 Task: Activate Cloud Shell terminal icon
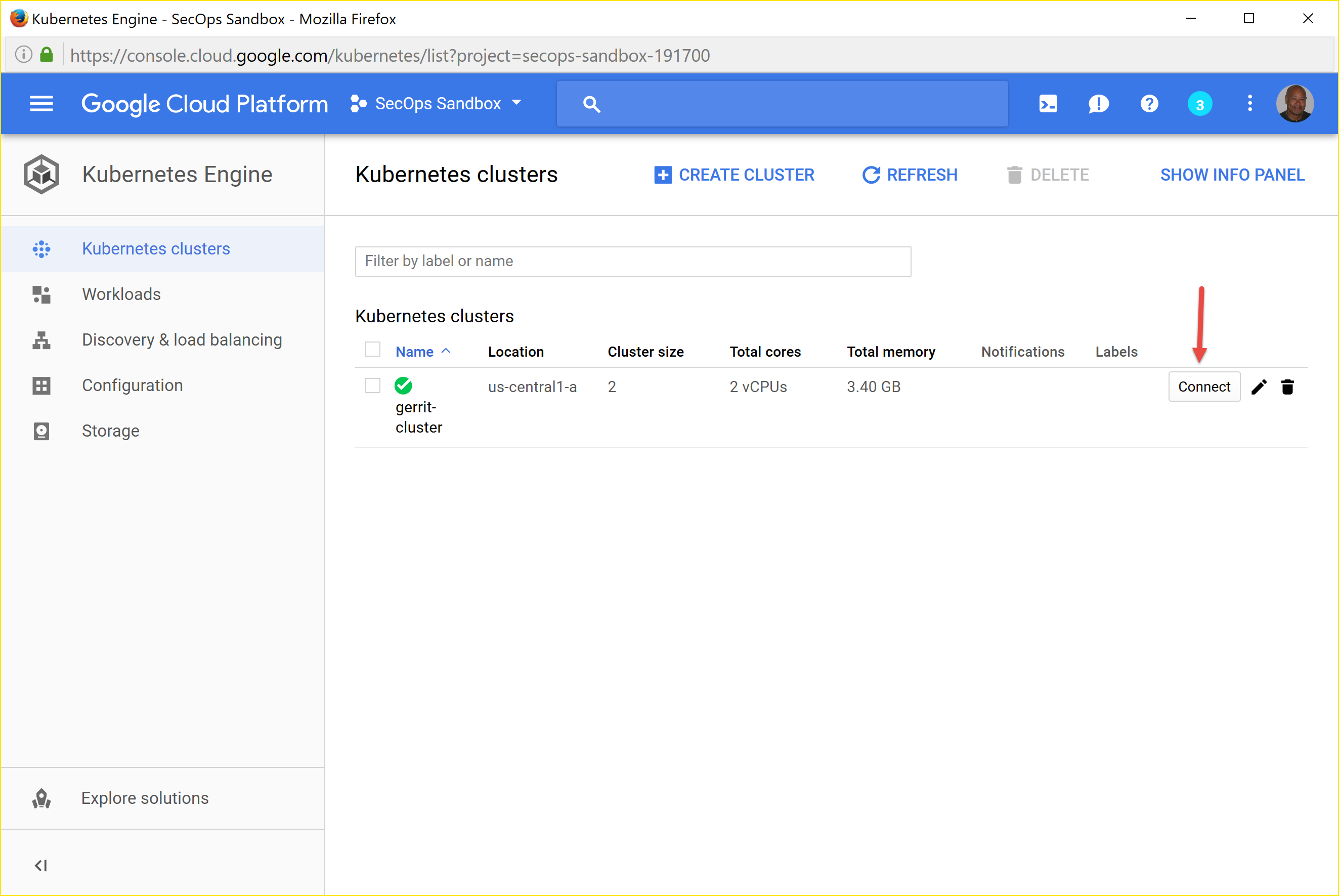(x=1048, y=104)
